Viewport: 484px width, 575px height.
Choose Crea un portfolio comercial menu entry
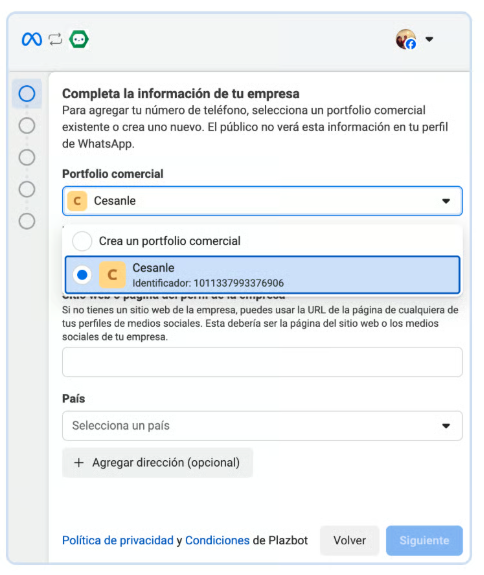click(262, 241)
